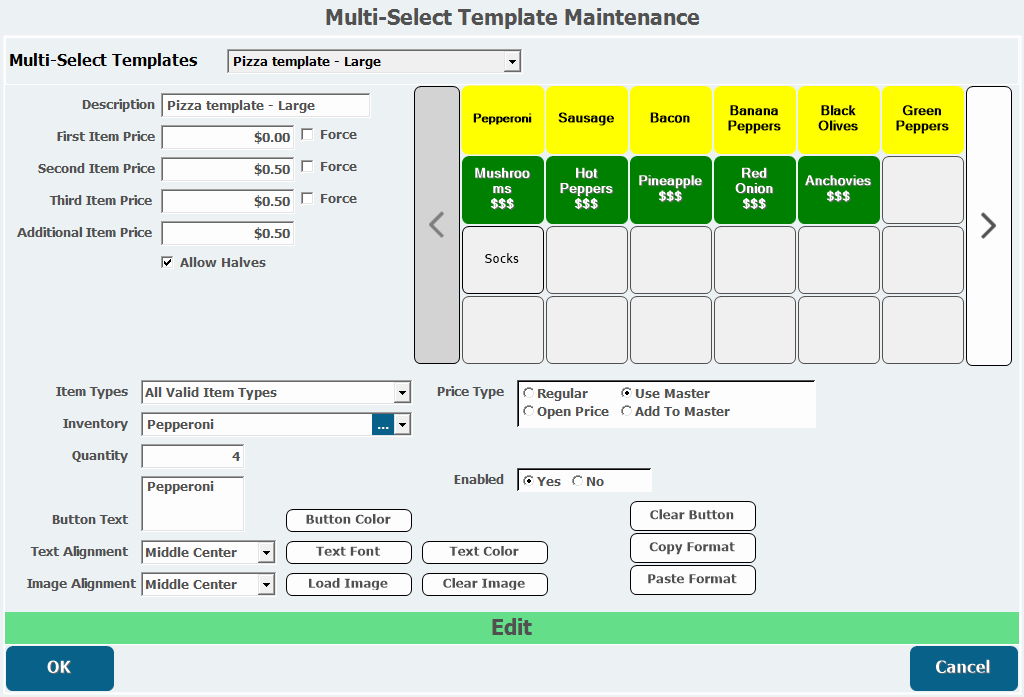Open the Multi-Select Templates dropdown
This screenshot has width=1024, height=697.
(512, 62)
